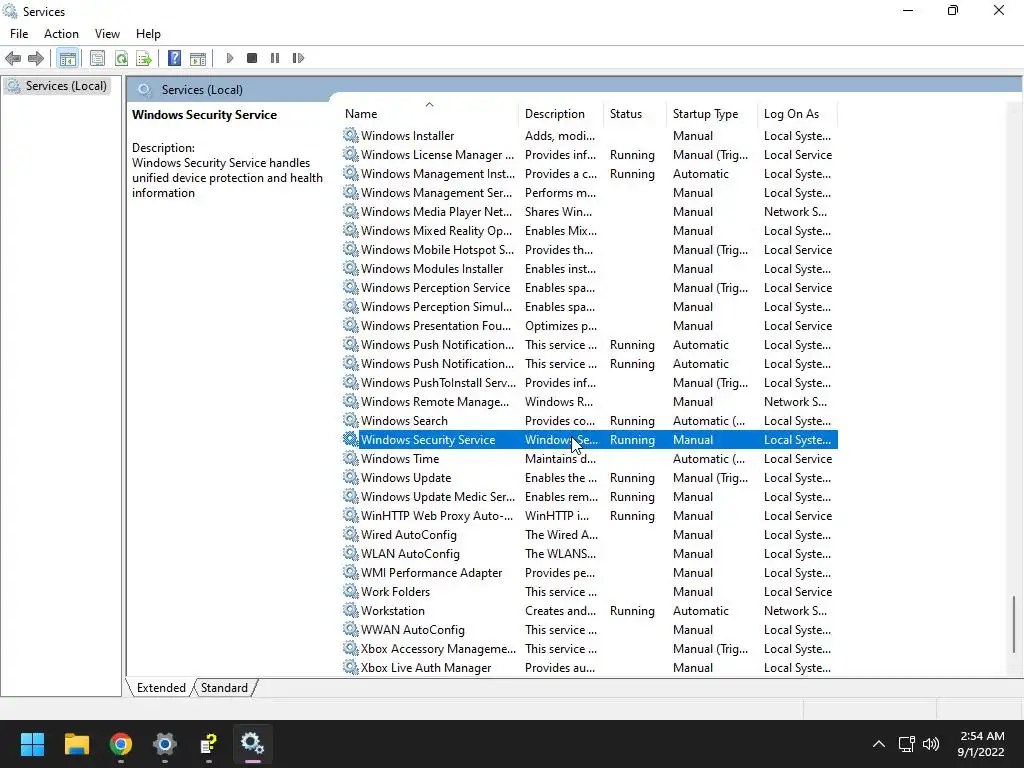Open the Properties toolbar icon
This screenshot has width=1024, height=768.
tap(97, 59)
